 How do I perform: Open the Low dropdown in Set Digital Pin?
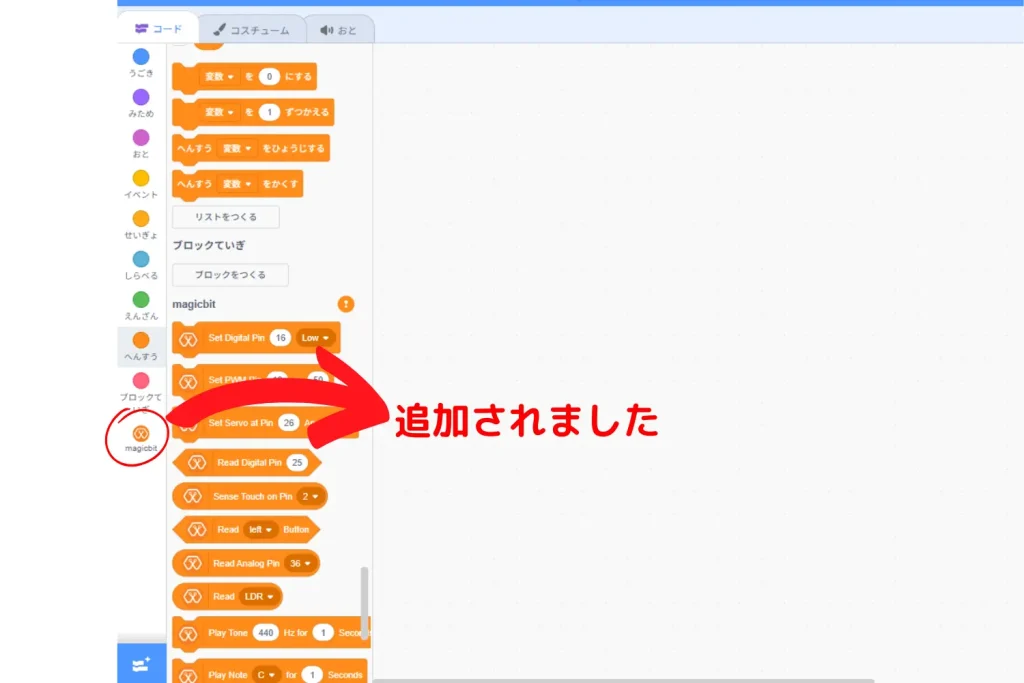tap(316, 338)
